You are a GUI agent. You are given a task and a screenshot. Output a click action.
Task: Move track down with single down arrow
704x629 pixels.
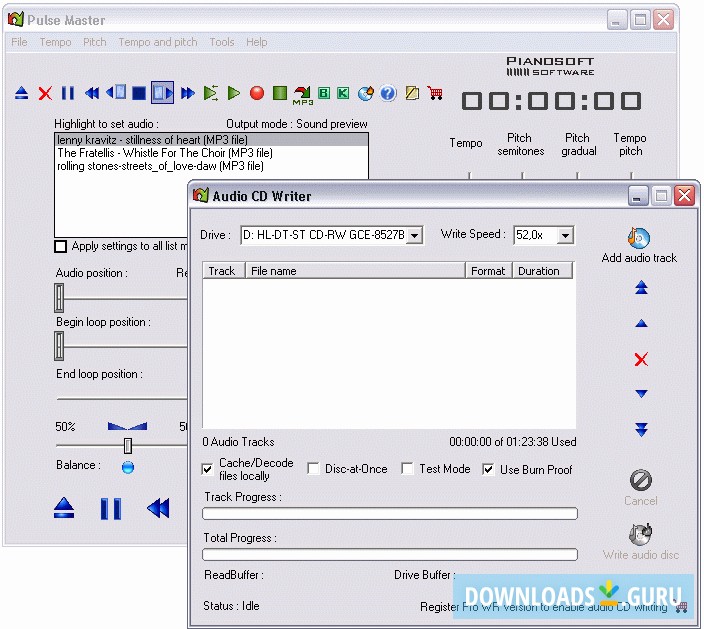point(642,394)
